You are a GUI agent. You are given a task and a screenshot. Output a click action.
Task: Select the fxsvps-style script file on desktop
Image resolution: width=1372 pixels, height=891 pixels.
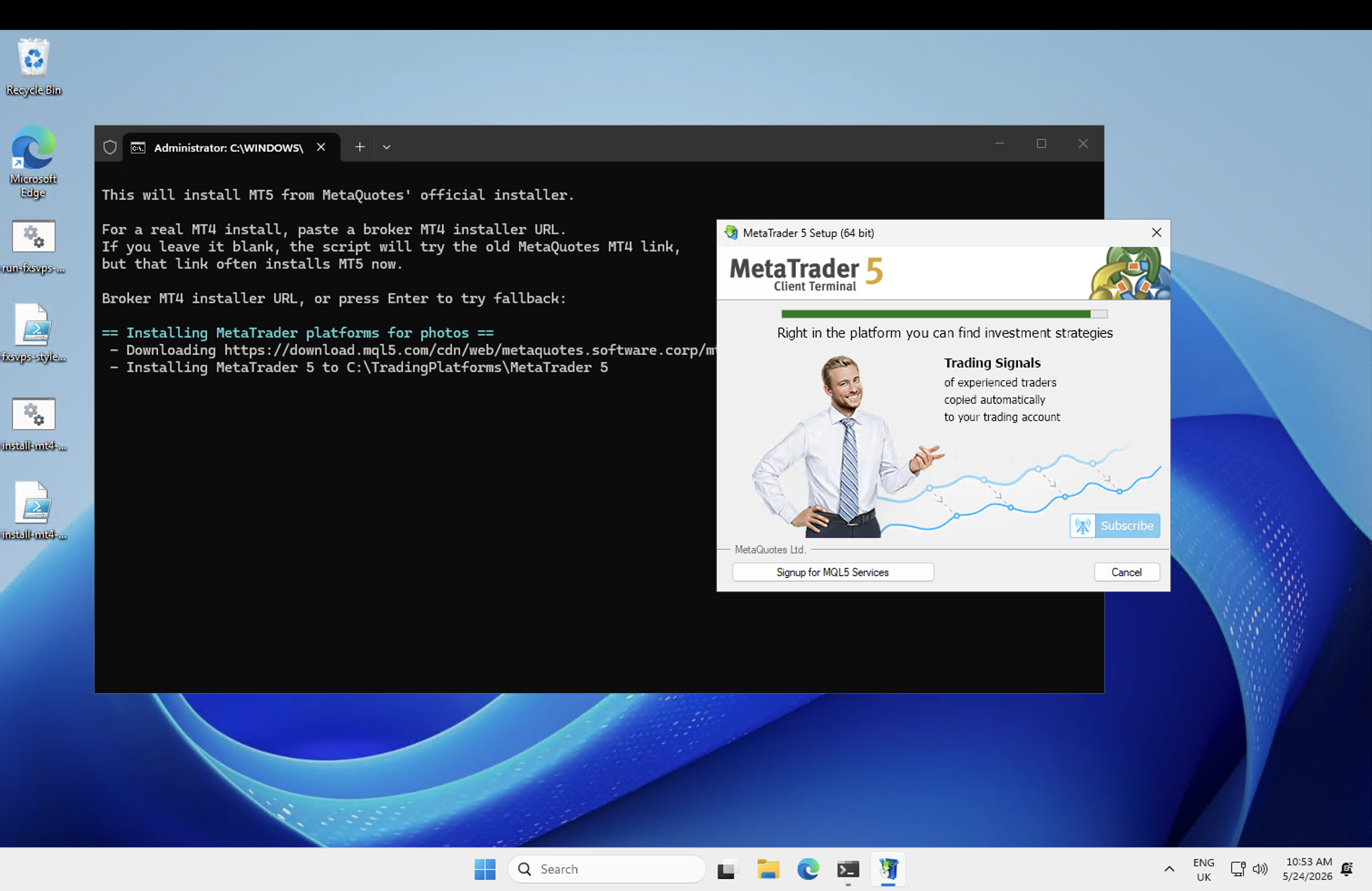pos(34,333)
